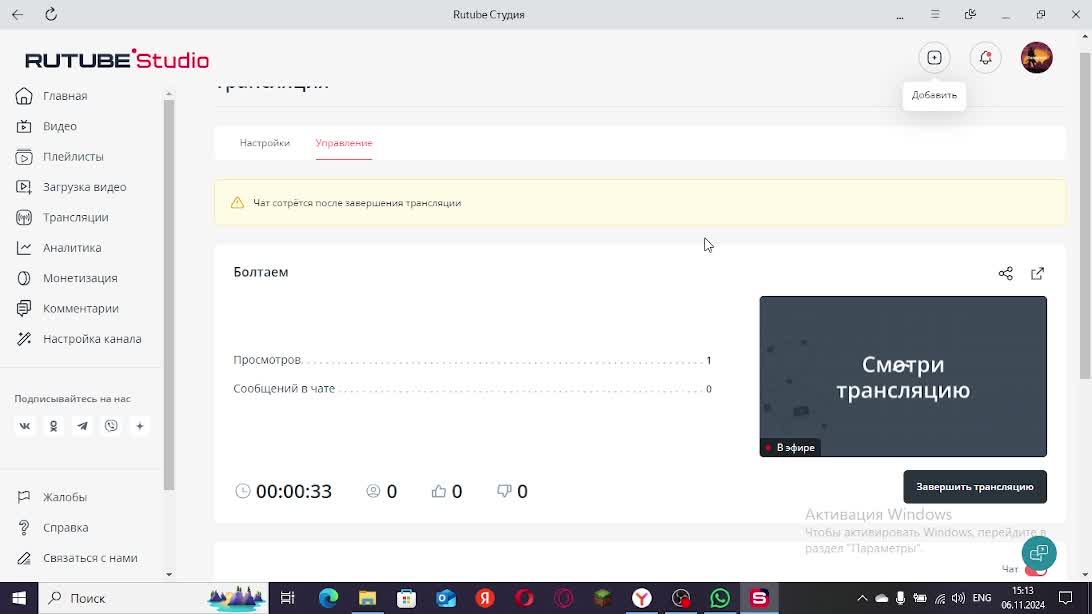1092x614 pixels.
Task: Click Завершить трансляцию button
Action: 975,487
